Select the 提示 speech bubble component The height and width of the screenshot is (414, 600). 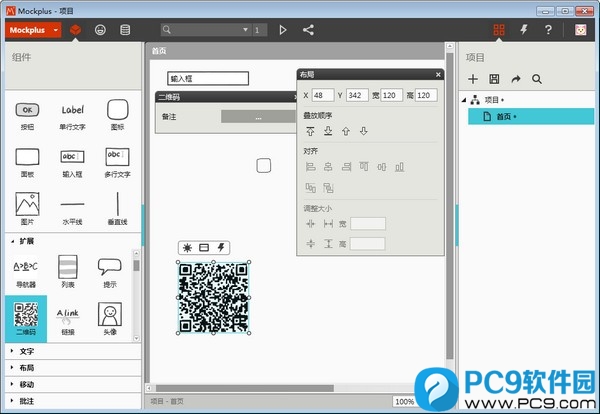tap(110, 272)
